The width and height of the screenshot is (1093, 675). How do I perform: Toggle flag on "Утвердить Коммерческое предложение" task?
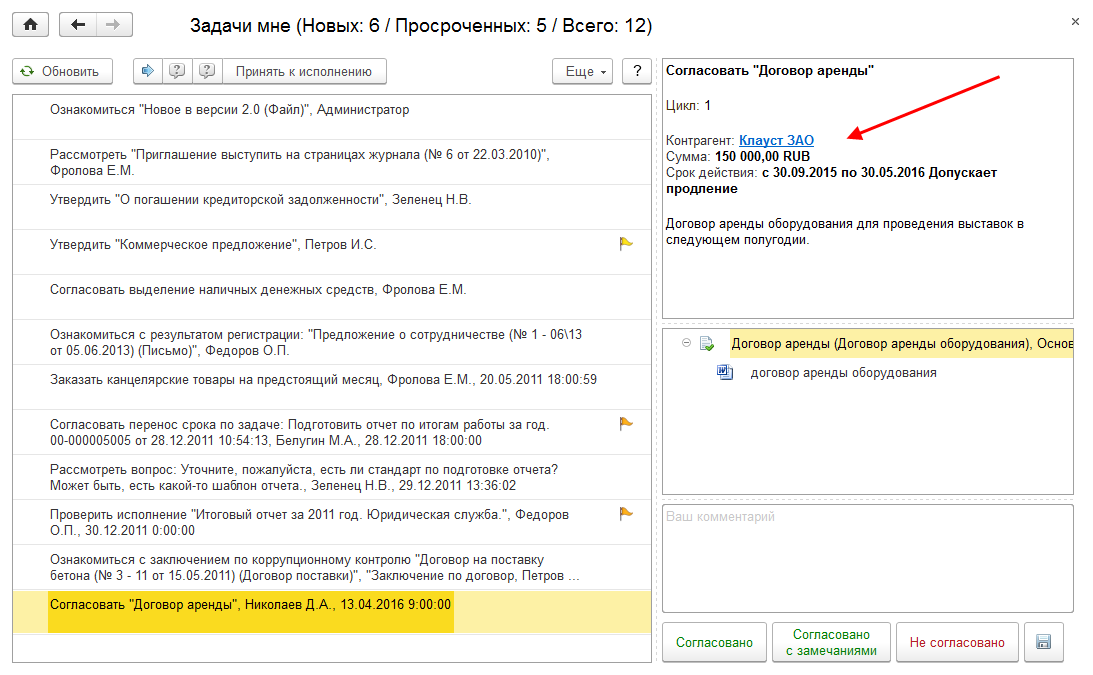pos(626,243)
